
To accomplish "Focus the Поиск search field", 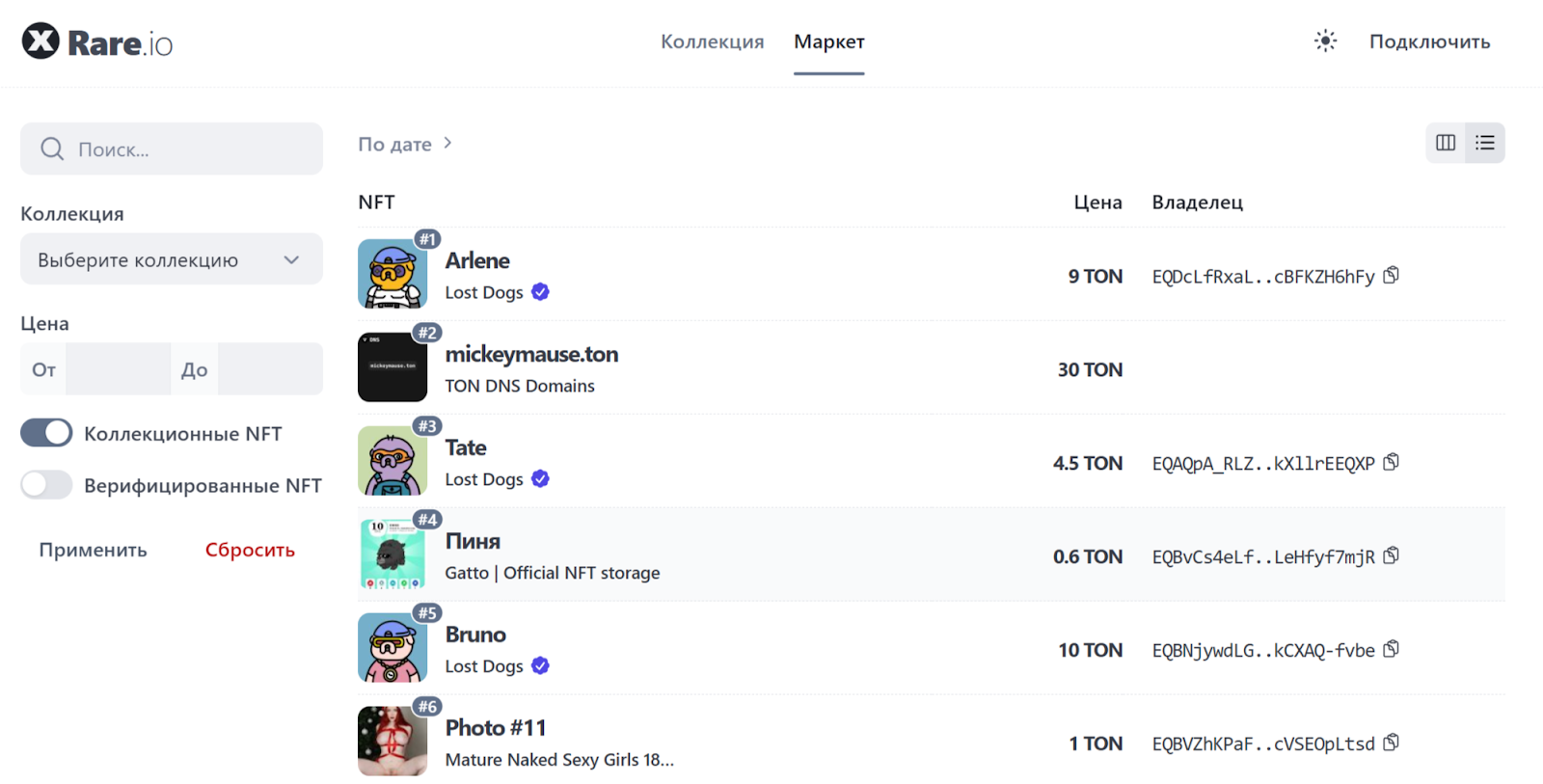I will pyautogui.click(x=183, y=149).
